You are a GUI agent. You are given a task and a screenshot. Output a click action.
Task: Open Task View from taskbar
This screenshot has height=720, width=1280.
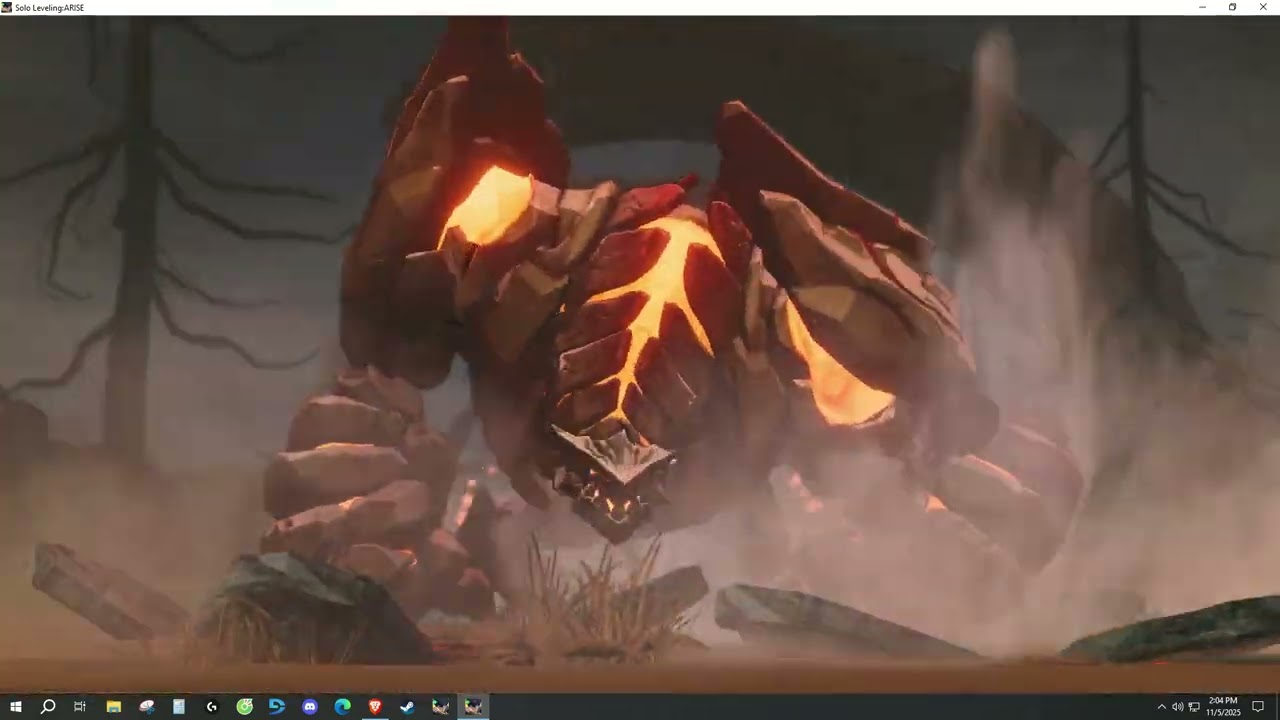(80, 707)
